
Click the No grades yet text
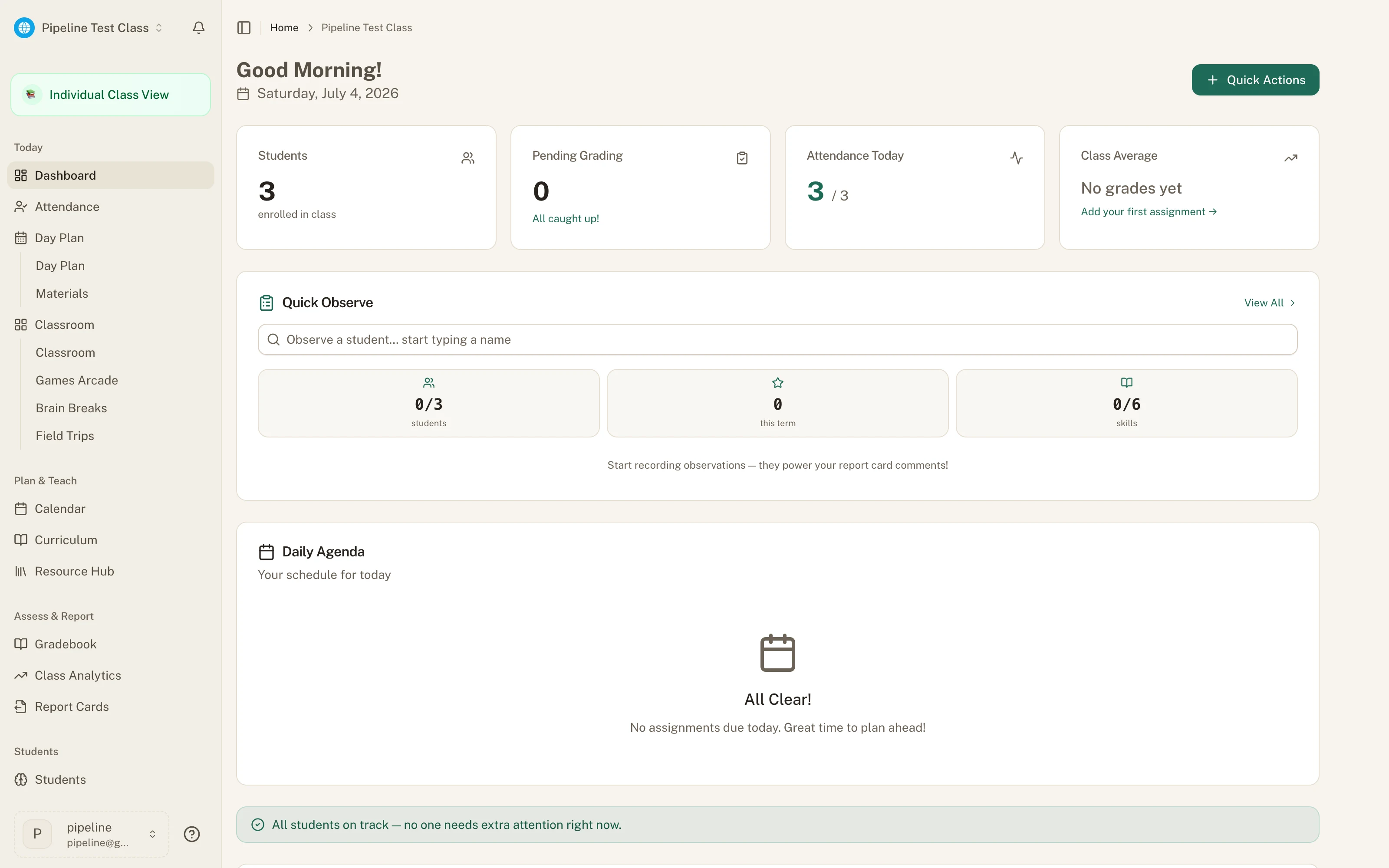tap(1131, 188)
